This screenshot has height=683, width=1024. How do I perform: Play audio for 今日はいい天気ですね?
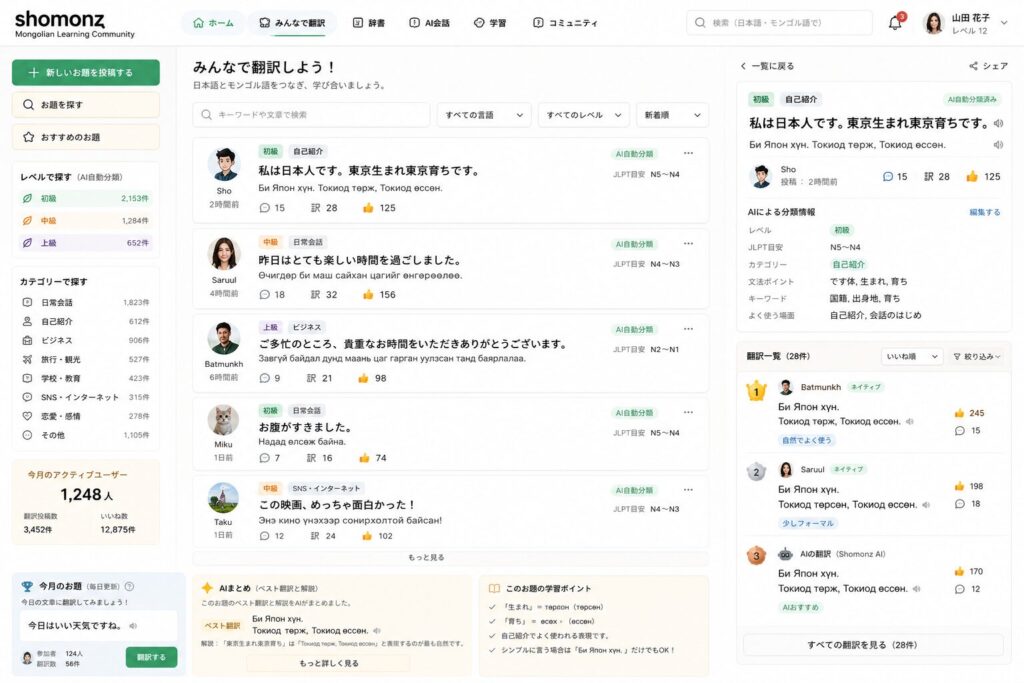(133, 626)
